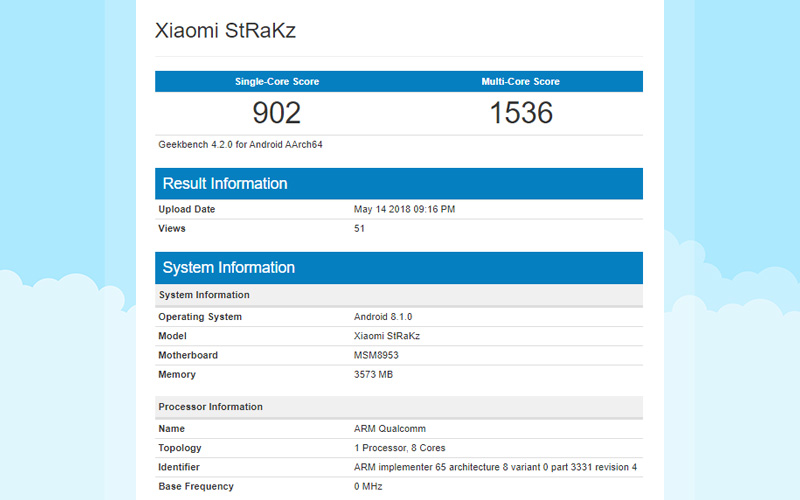Select the 'Xiaomi StRaKz' model value in table

pyautogui.click(x=387, y=336)
